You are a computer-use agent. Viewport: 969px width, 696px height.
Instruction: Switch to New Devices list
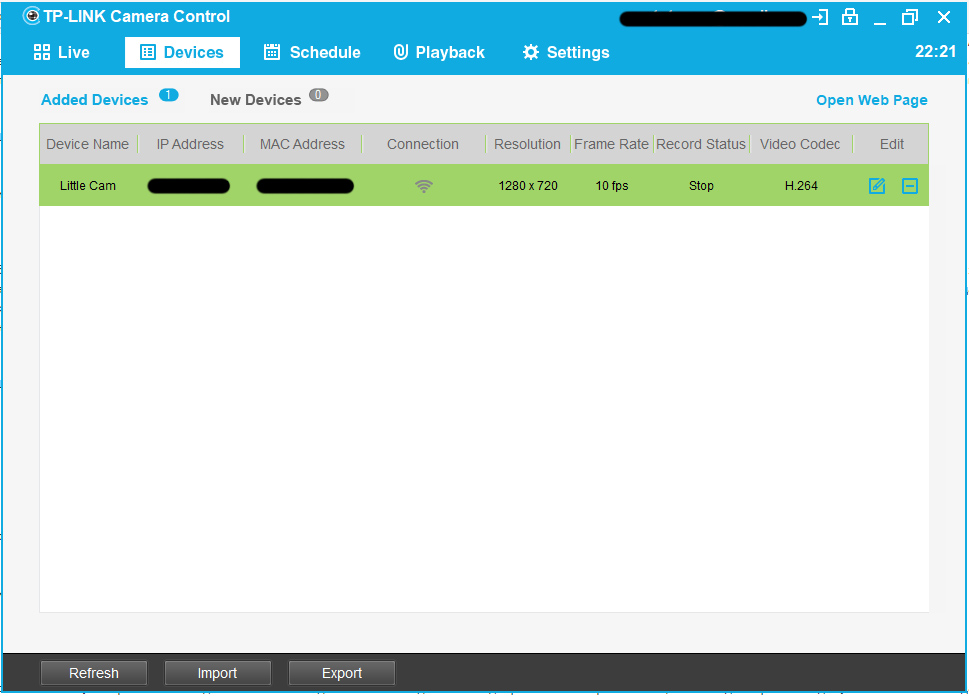tap(256, 100)
